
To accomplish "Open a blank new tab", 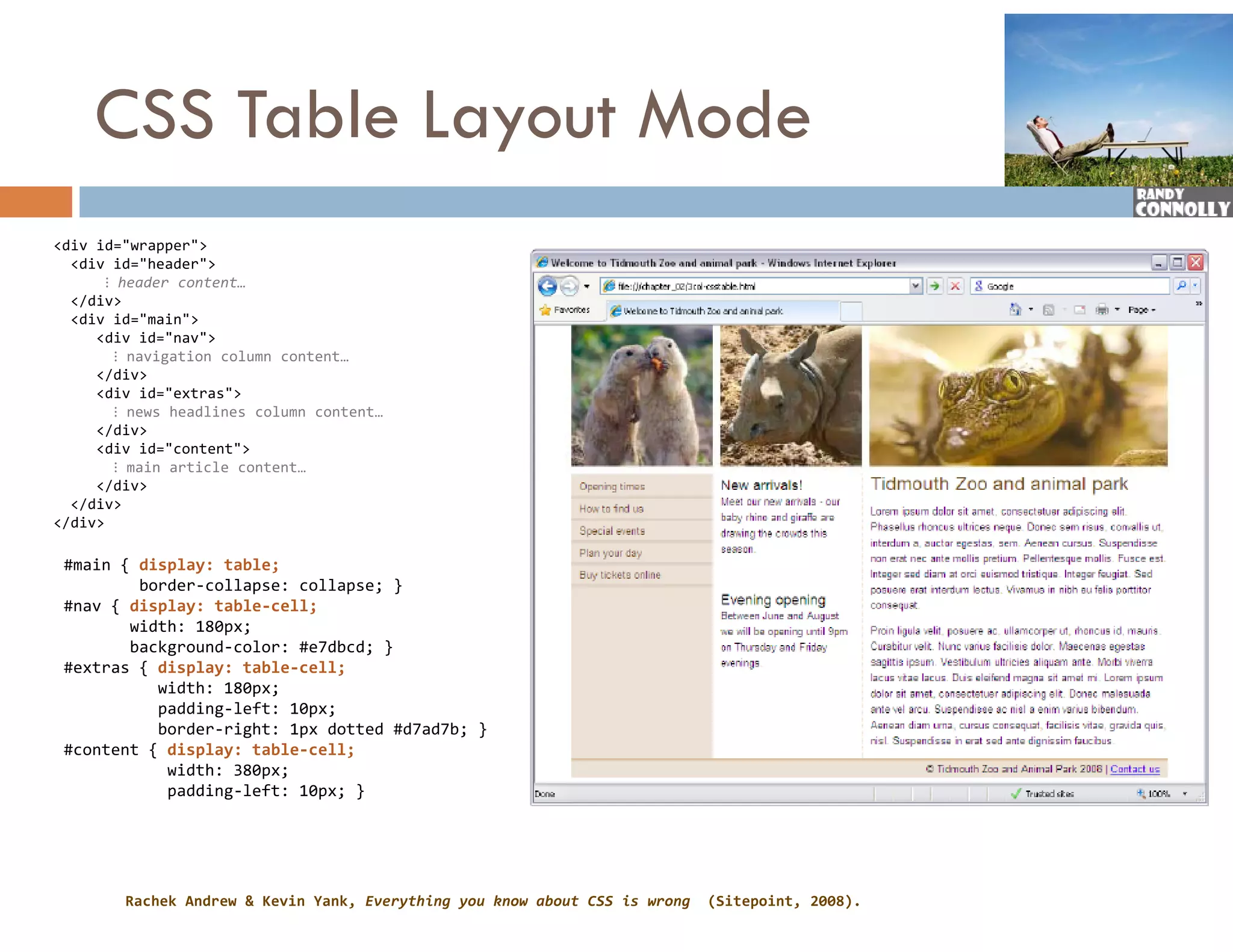I will click(851, 311).
